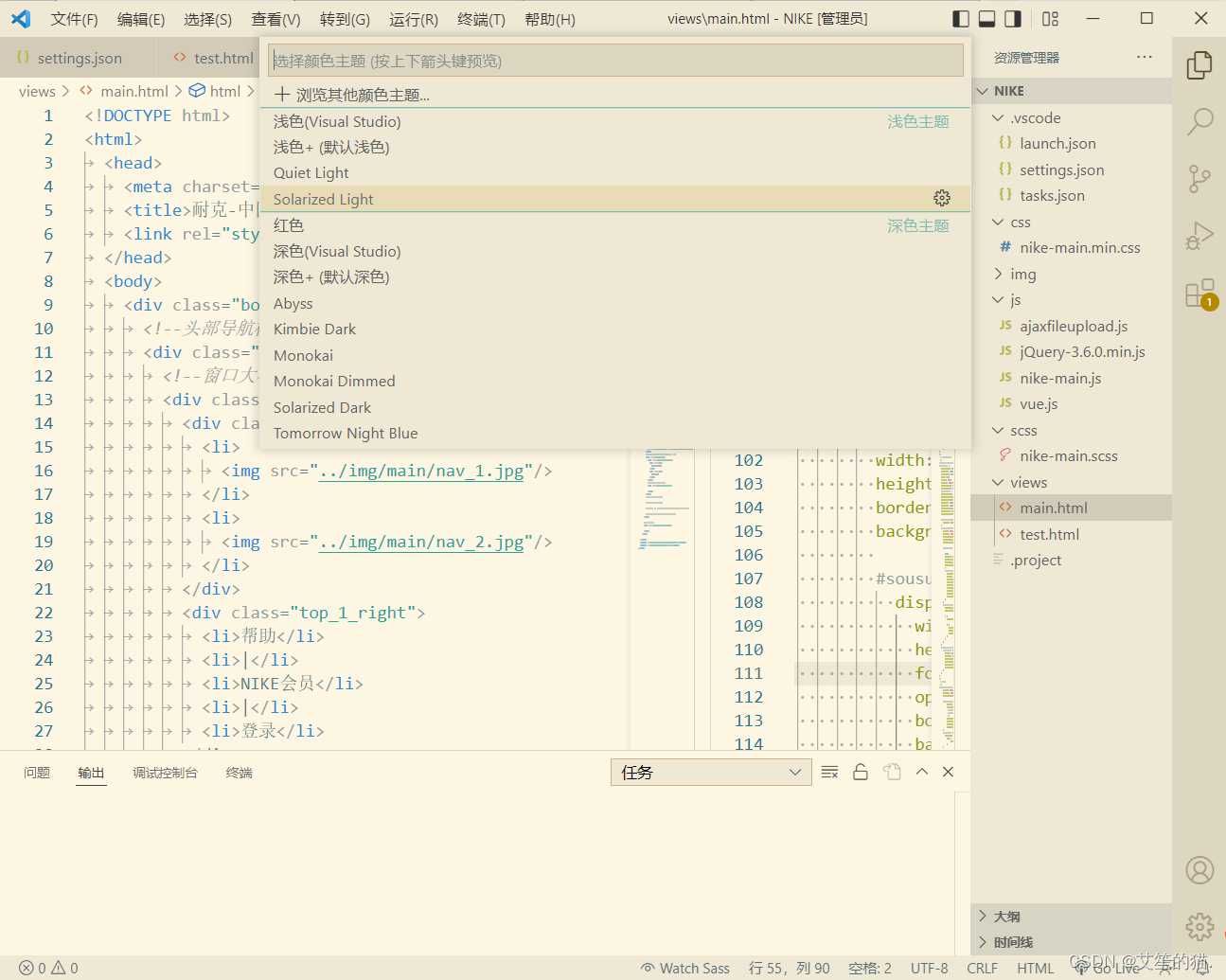Toggle secondary side bar layout icon
1226x980 pixels.
(1013, 18)
